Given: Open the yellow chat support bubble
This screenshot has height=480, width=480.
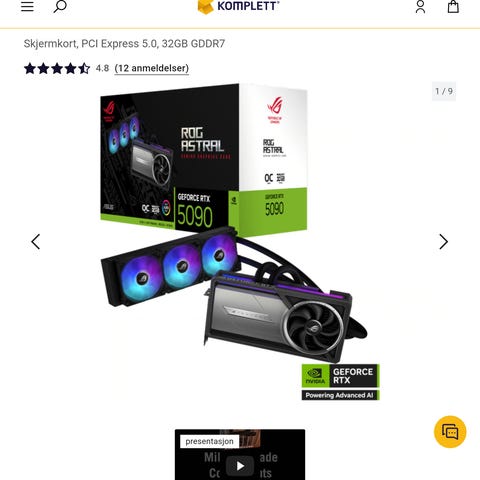Looking at the screenshot, I should coord(450,432).
